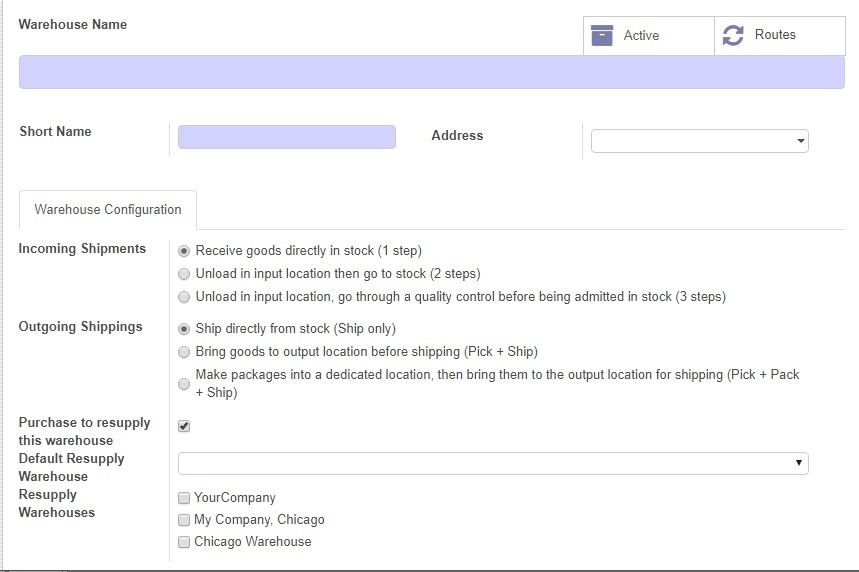
Task: Select Pick + Ship outgoing option
Action: point(184,352)
